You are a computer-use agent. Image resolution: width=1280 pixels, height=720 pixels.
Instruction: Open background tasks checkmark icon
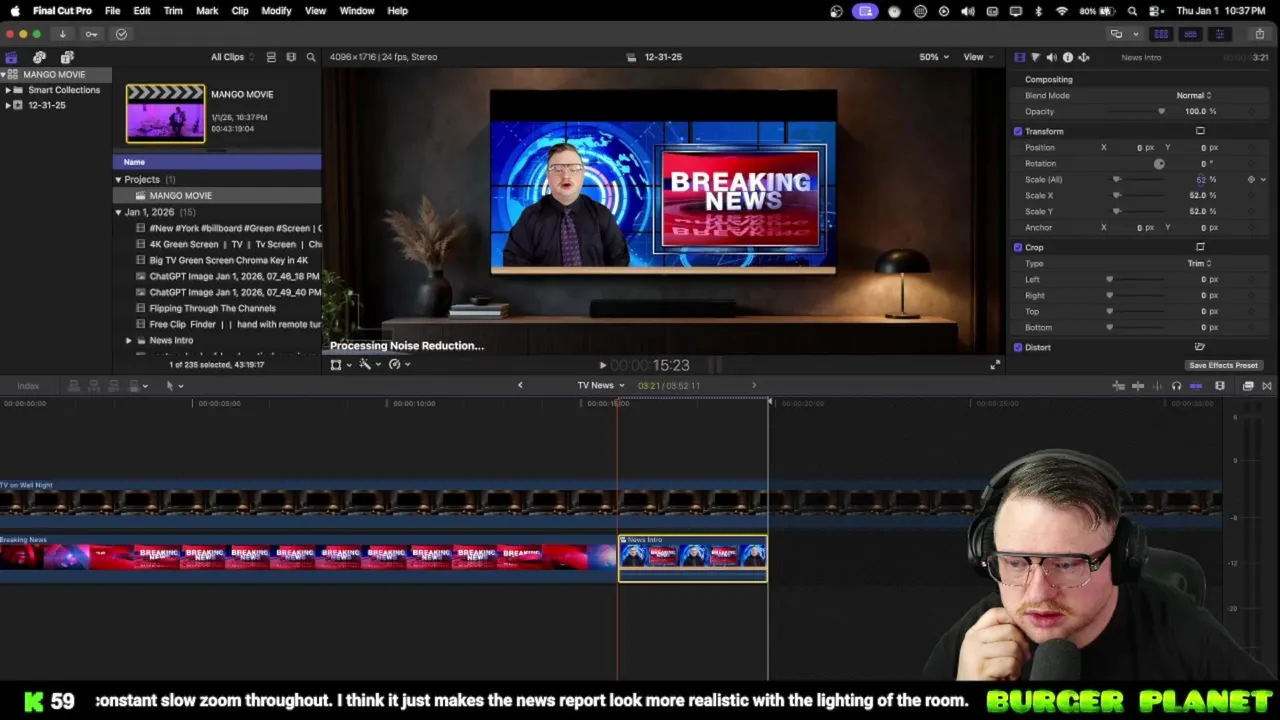coord(121,34)
